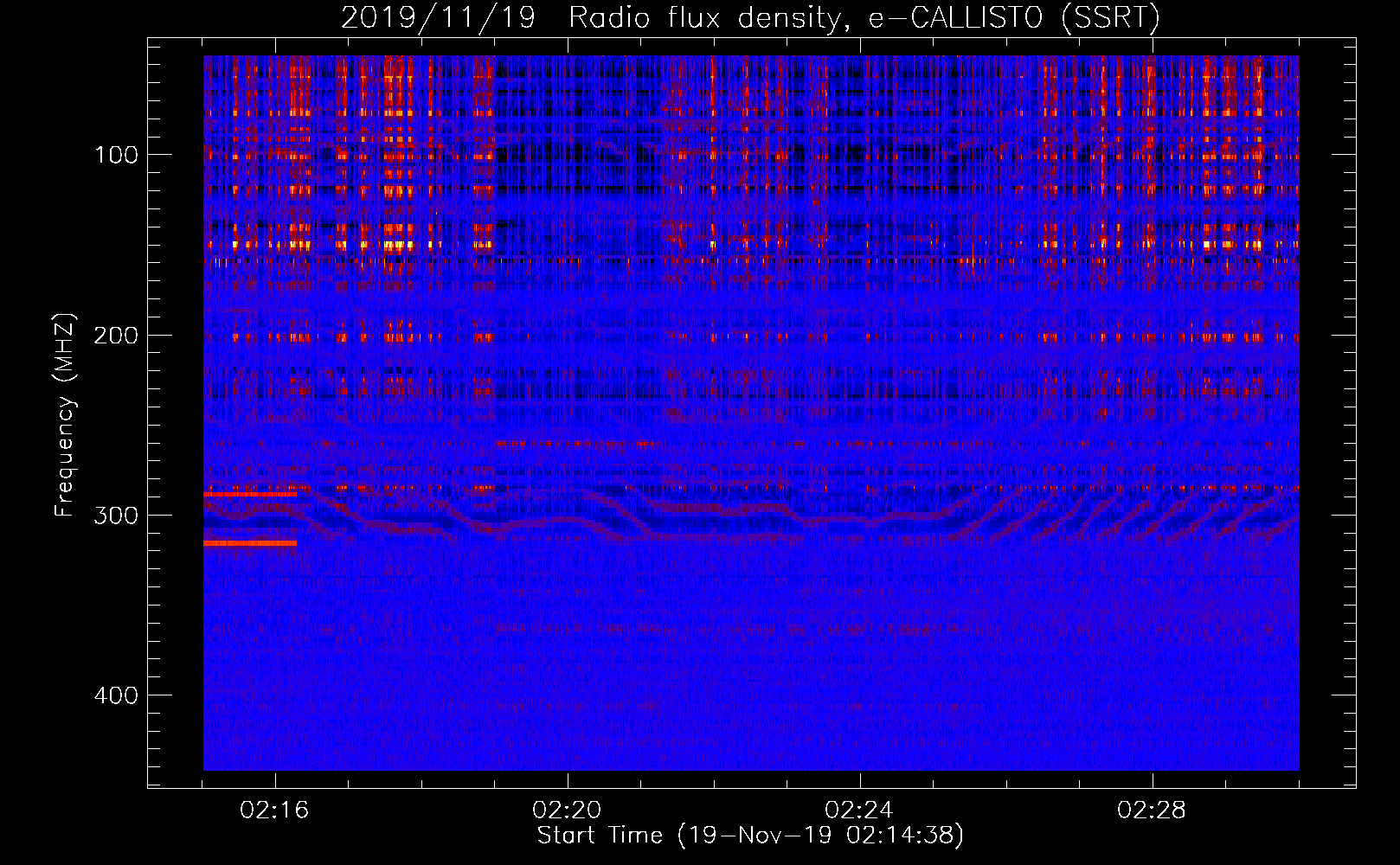Click the '400' frequency tick label
The height and width of the screenshot is (865, 1400).
coord(116,695)
